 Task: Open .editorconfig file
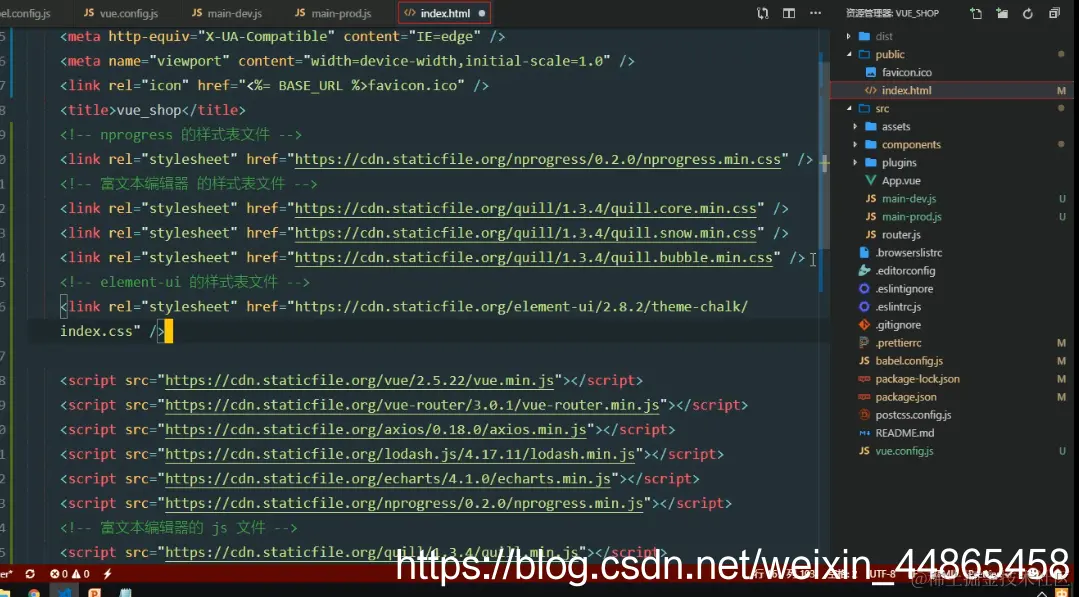coord(905,271)
